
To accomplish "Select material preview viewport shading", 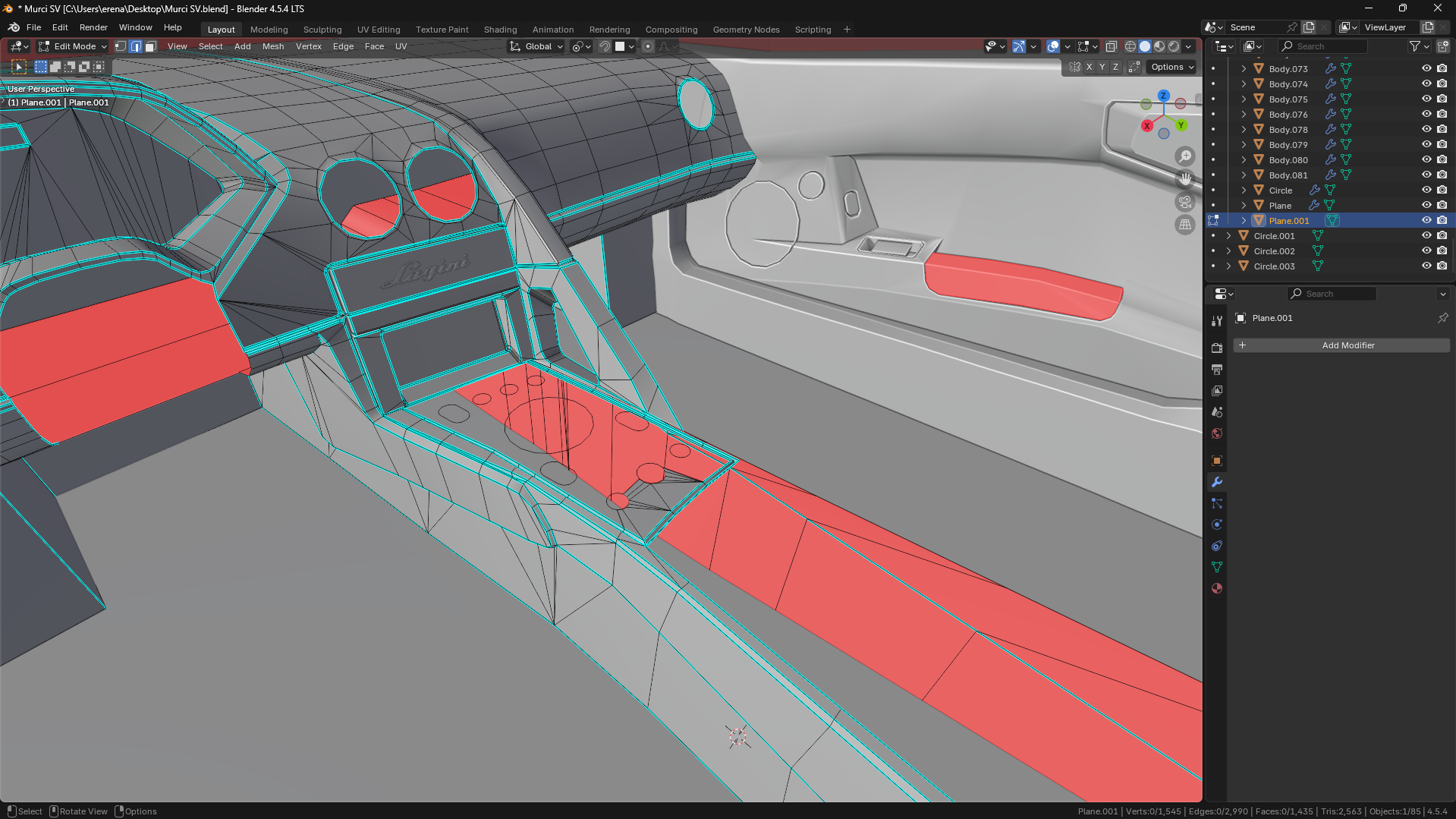I will 1159,46.
